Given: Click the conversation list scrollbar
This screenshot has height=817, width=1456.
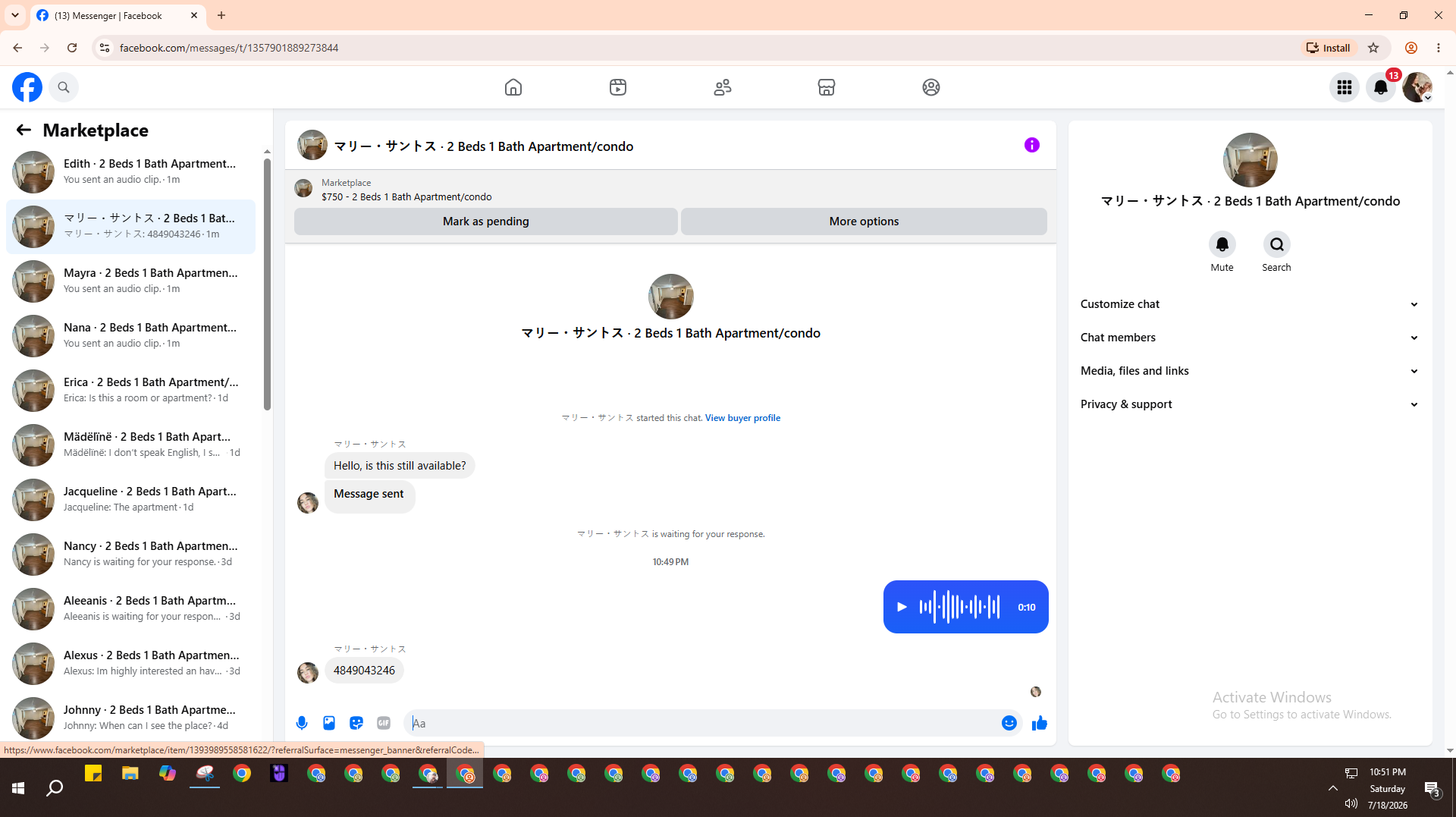Looking at the screenshot, I should (267, 284).
